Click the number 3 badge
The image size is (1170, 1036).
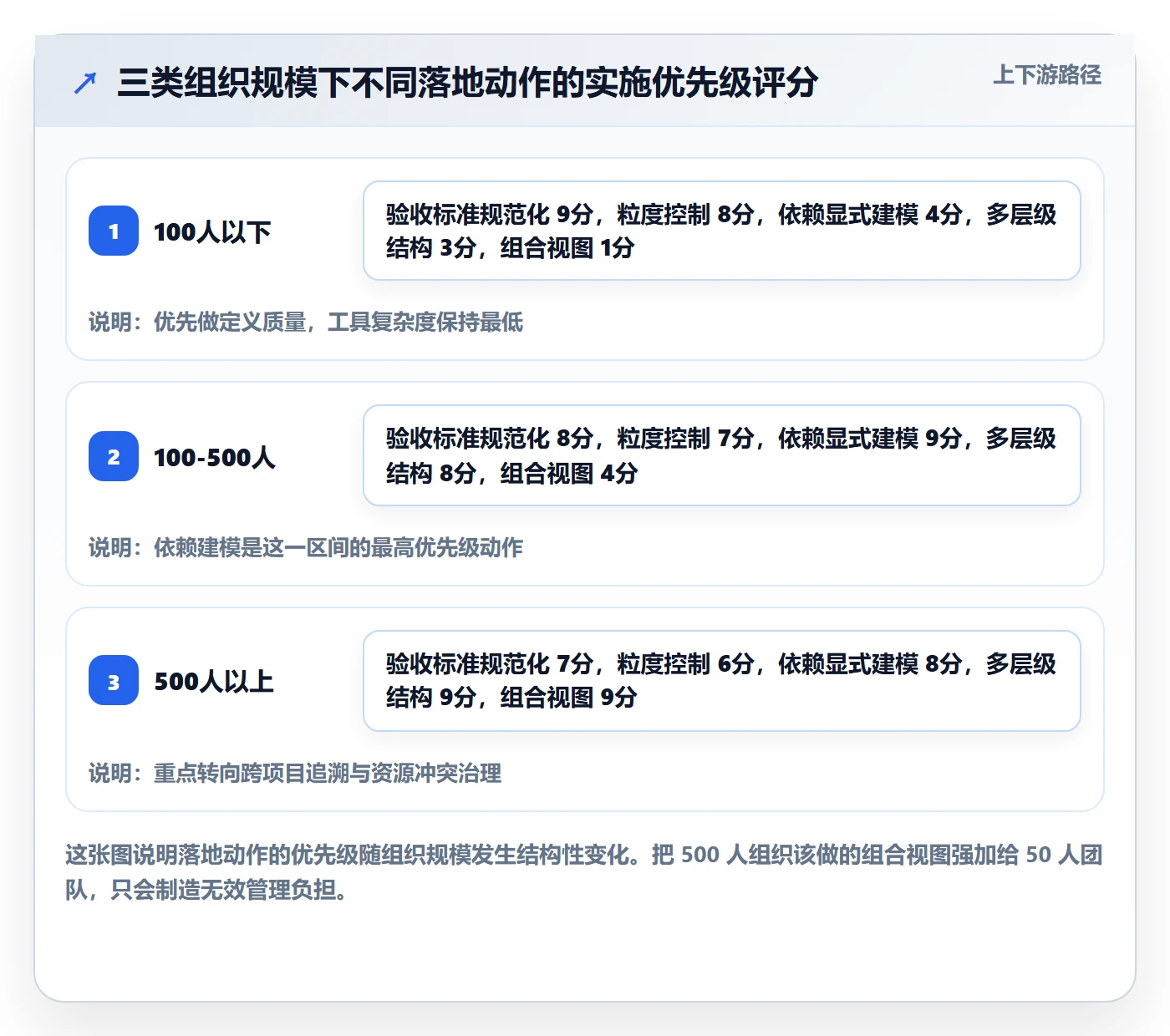pyautogui.click(x=114, y=681)
